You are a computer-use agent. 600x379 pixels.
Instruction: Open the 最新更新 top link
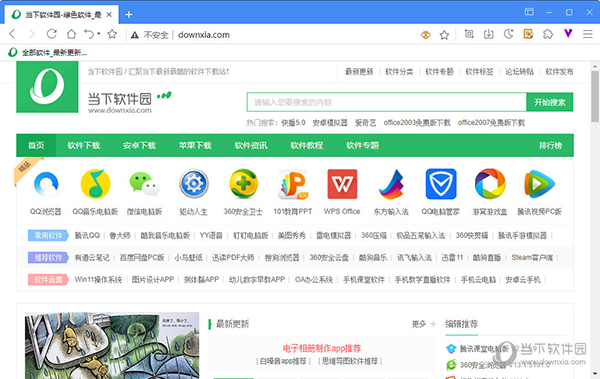click(x=359, y=72)
